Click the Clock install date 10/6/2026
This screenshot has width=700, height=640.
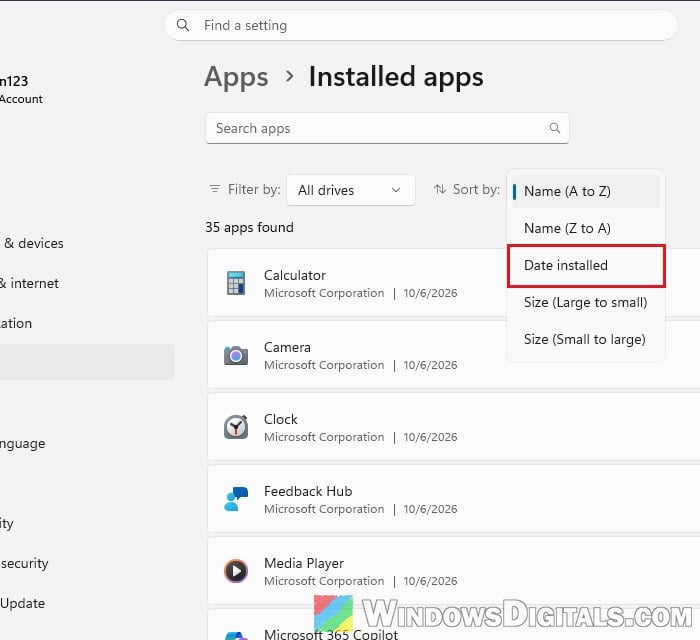tap(430, 437)
